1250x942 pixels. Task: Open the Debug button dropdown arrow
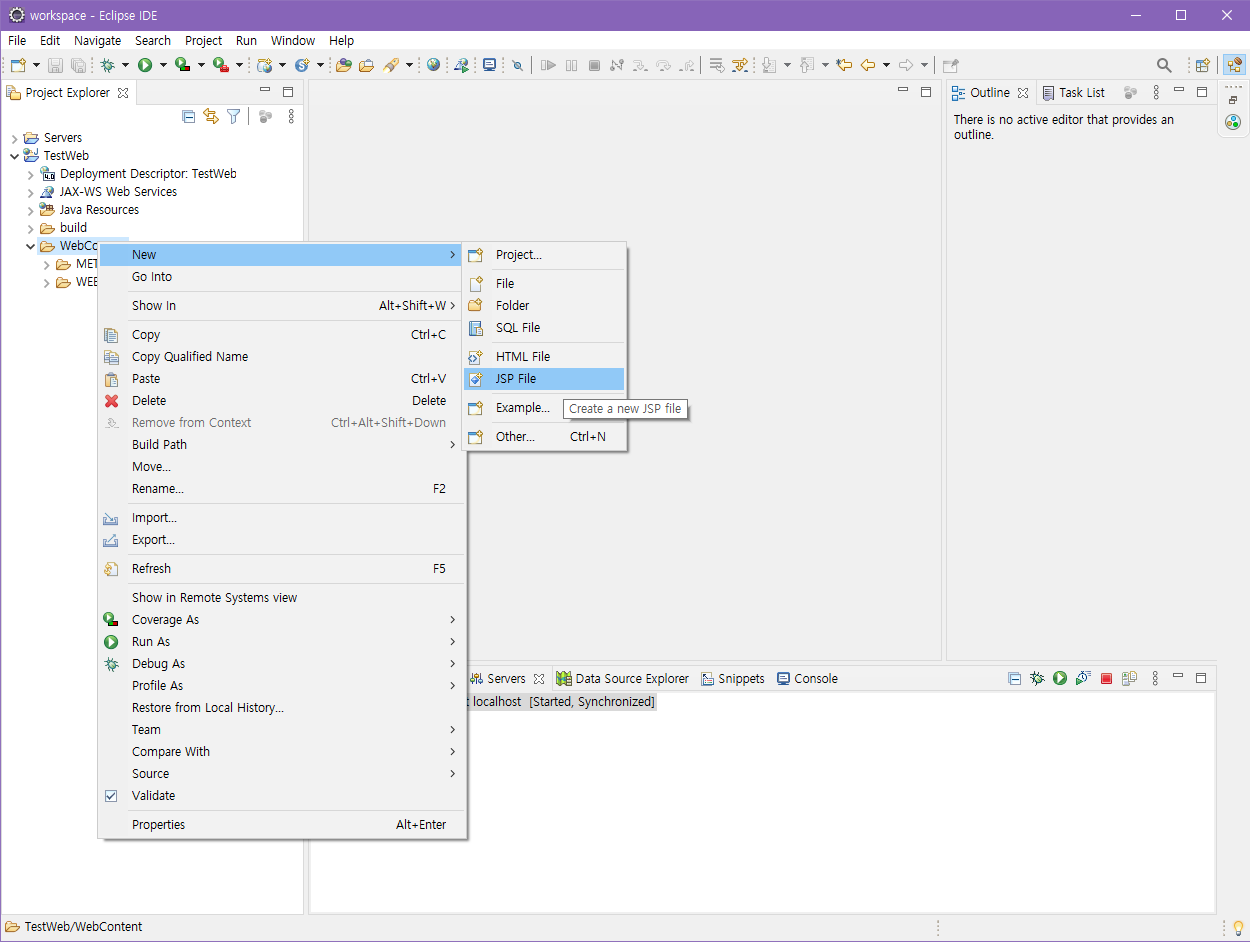(125, 65)
